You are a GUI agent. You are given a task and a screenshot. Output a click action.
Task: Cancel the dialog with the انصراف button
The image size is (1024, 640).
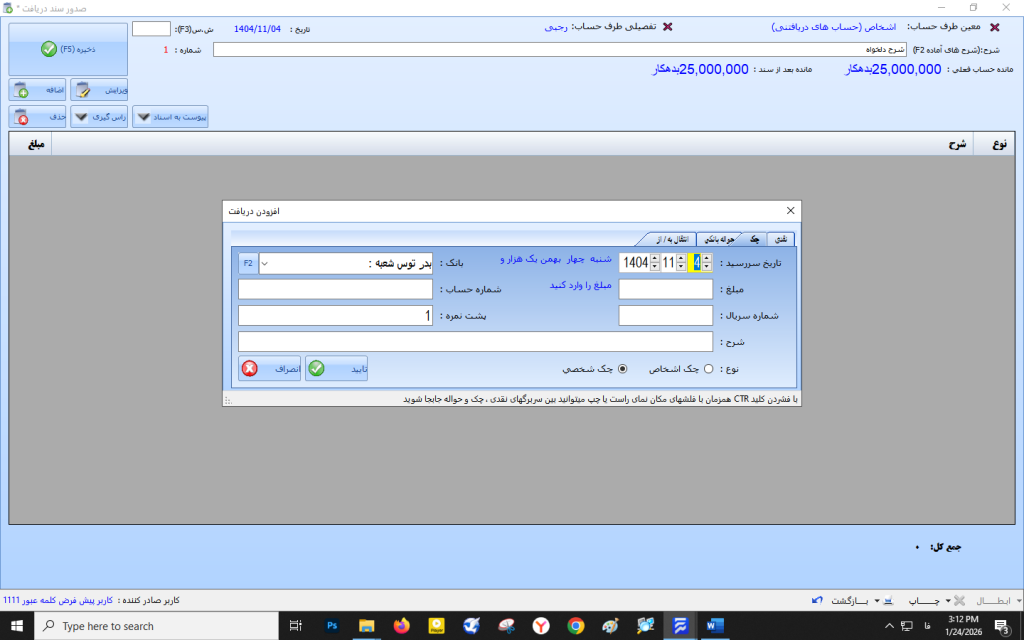coord(270,368)
